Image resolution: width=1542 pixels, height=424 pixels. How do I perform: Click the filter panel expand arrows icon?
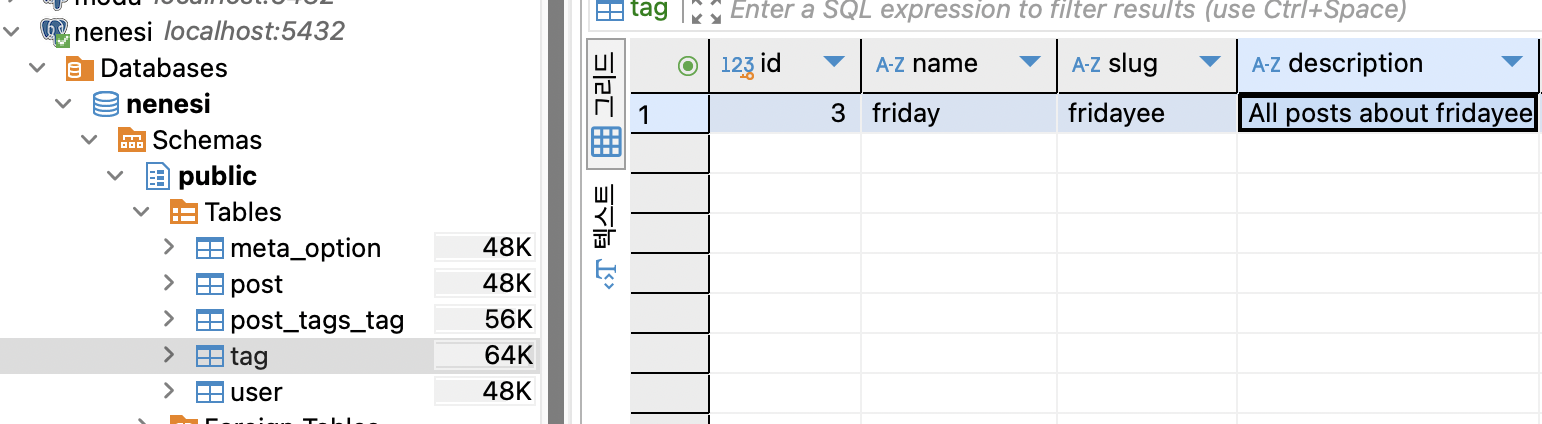706,11
